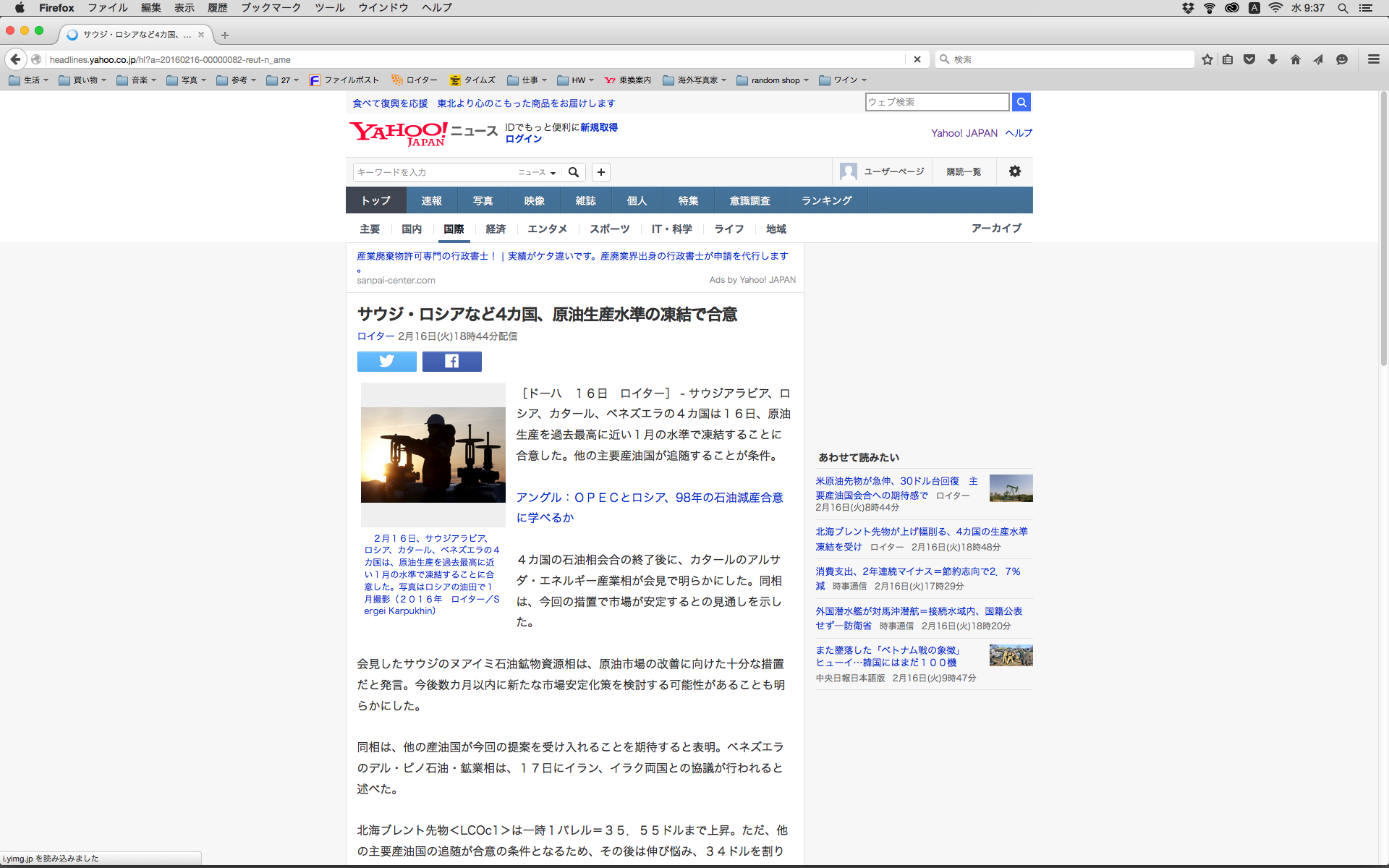
Task: Click the ログイン link
Action: pos(523,139)
